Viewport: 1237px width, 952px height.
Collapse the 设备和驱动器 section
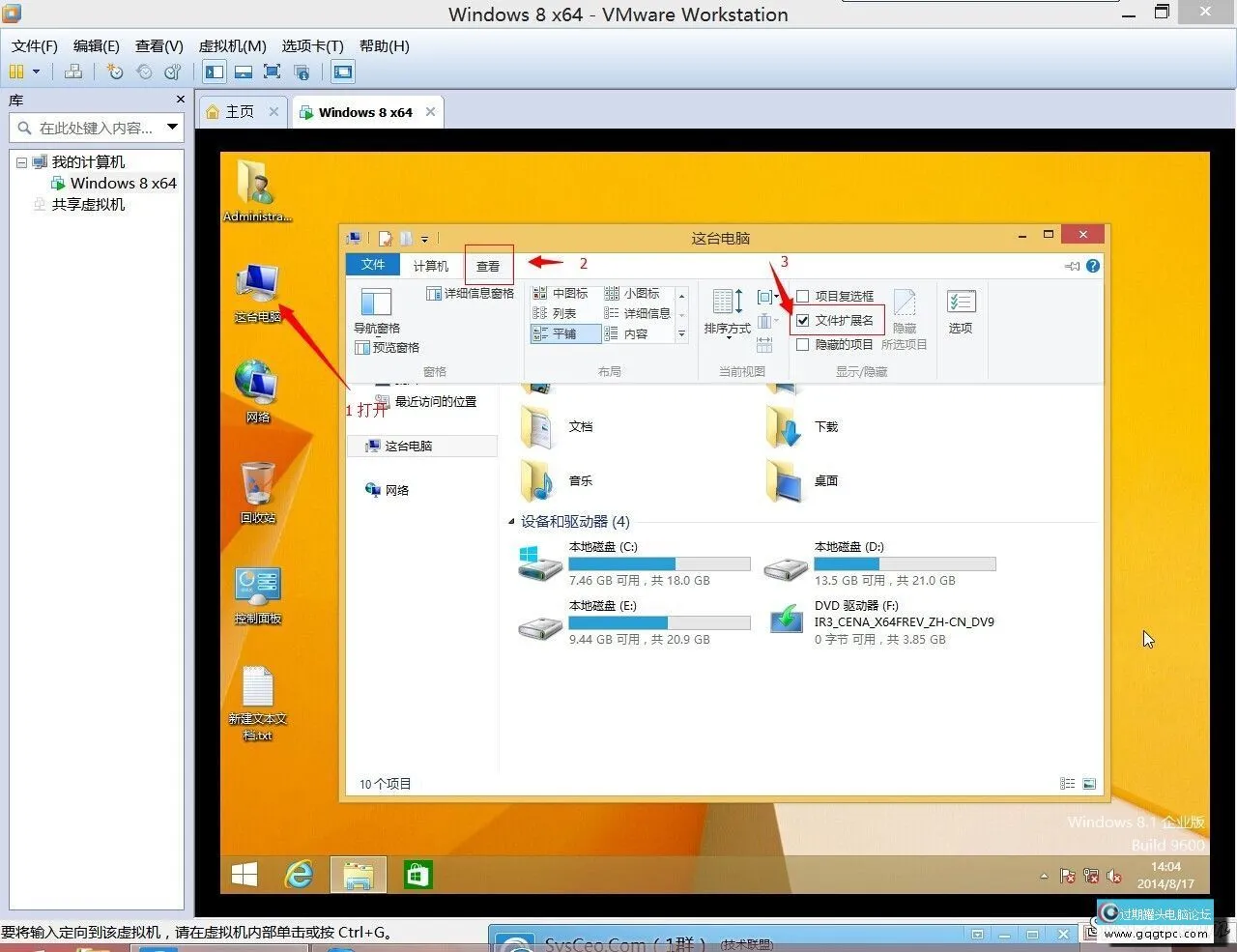tap(511, 521)
